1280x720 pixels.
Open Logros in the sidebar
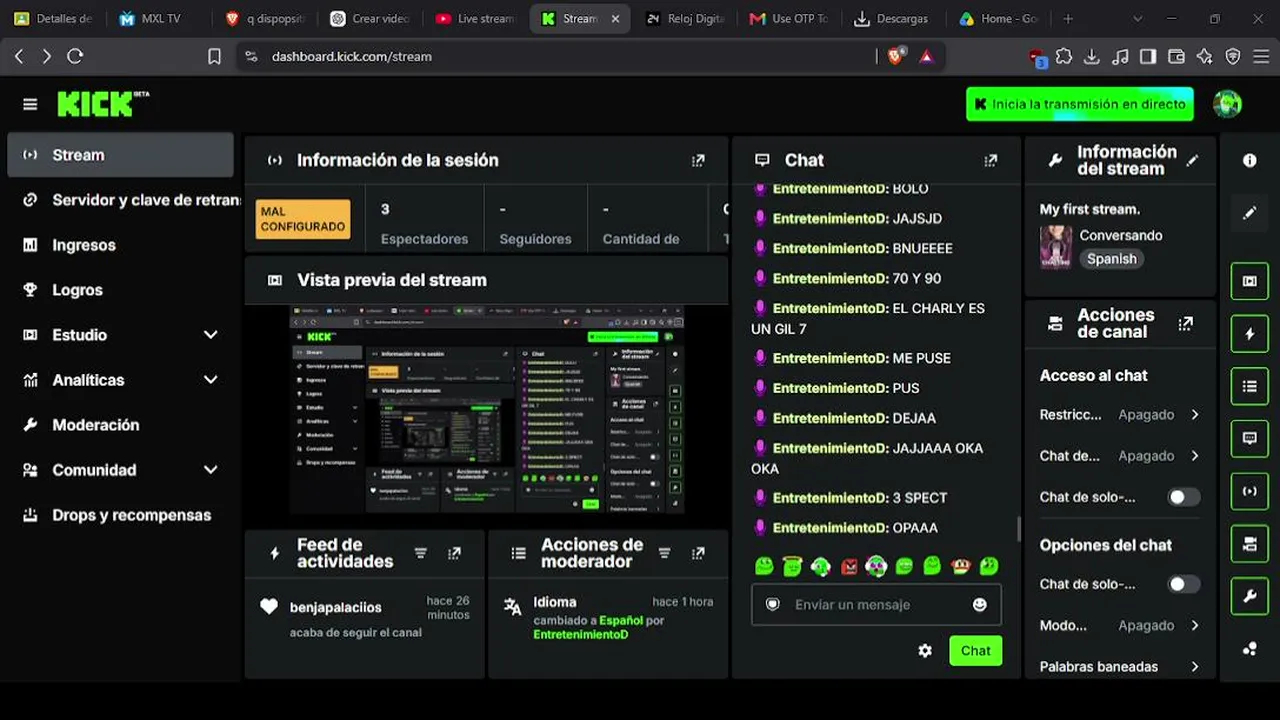point(121,290)
